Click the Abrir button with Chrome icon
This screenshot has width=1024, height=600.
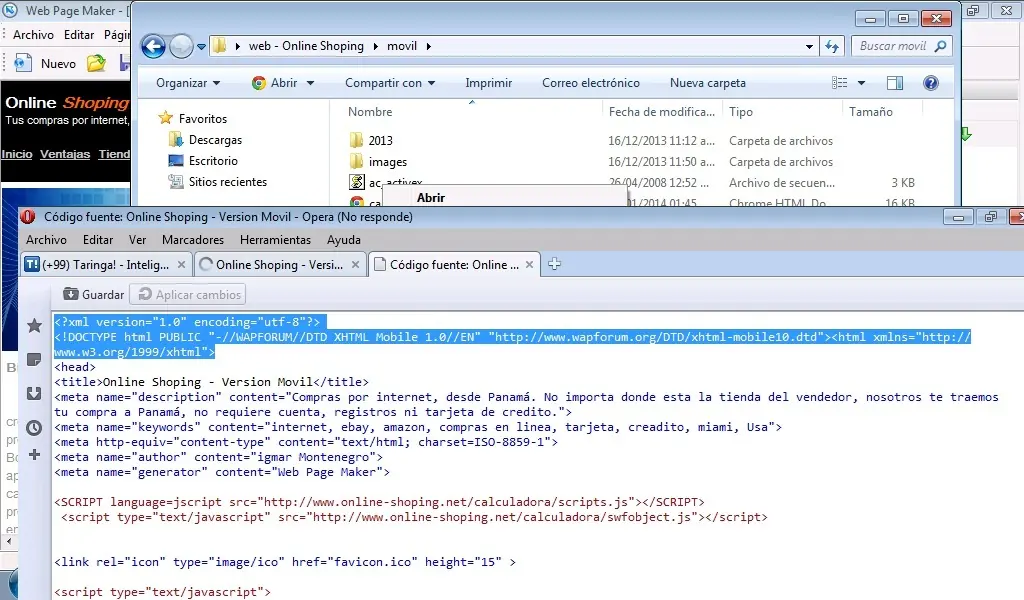point(275,83)
